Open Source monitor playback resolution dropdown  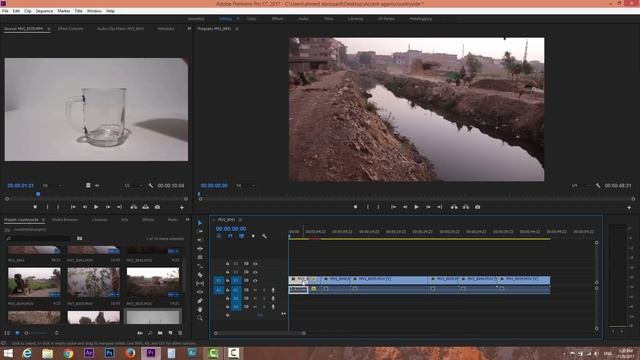point(133,186)
